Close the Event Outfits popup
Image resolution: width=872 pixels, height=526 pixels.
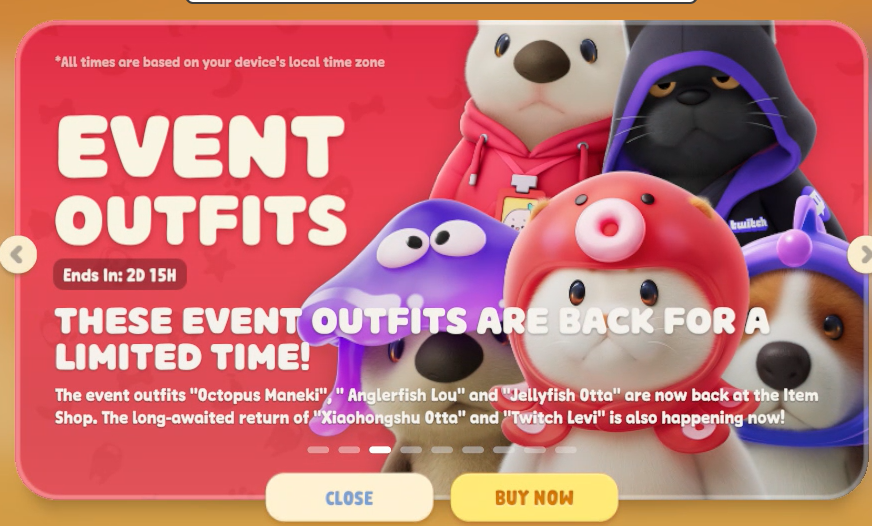(x=349, y=497)
